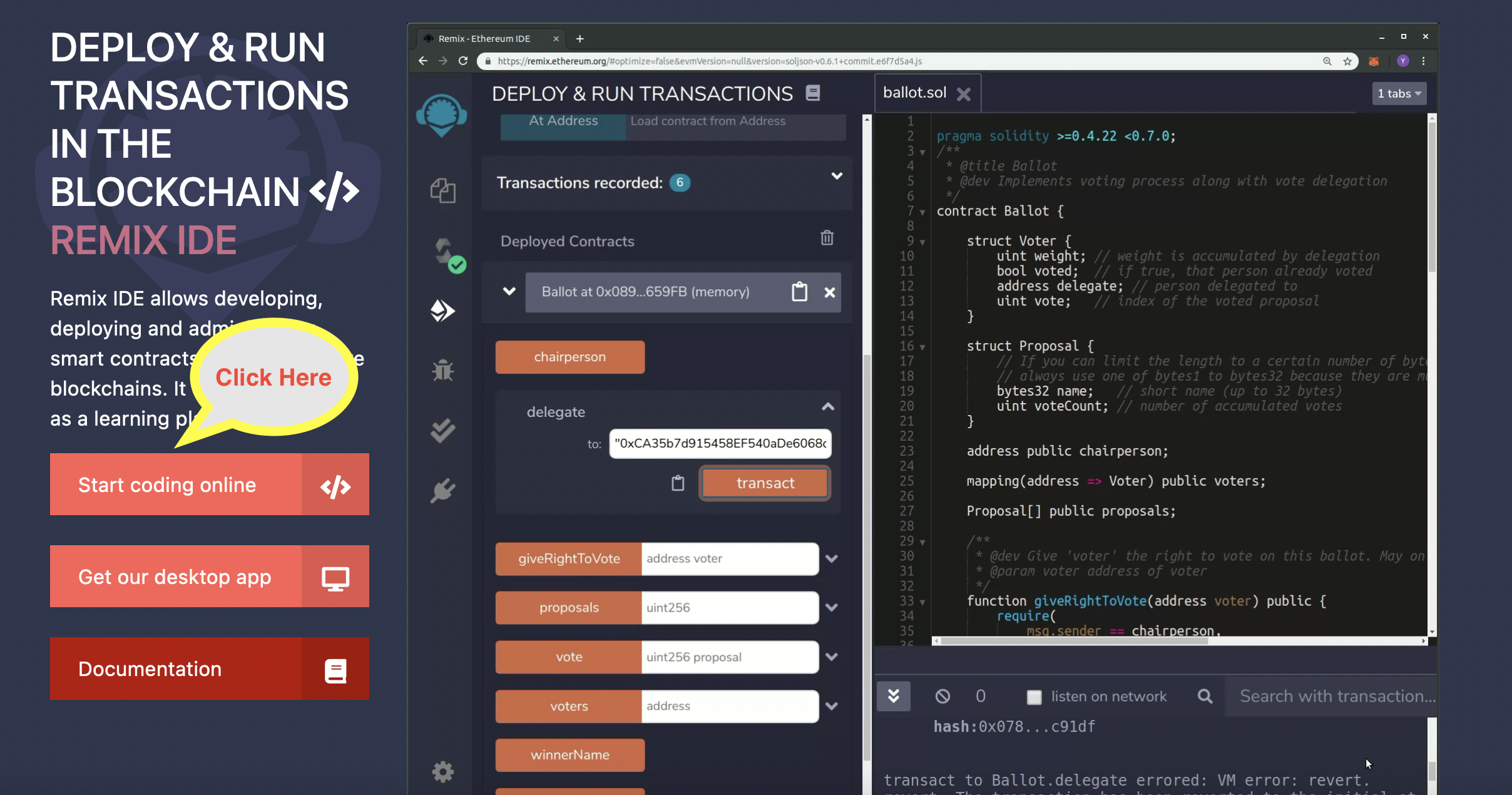The width and height of the screenshot is (1512, 795).
Task: Click the delegate 'to' address field
Action: 720,443
